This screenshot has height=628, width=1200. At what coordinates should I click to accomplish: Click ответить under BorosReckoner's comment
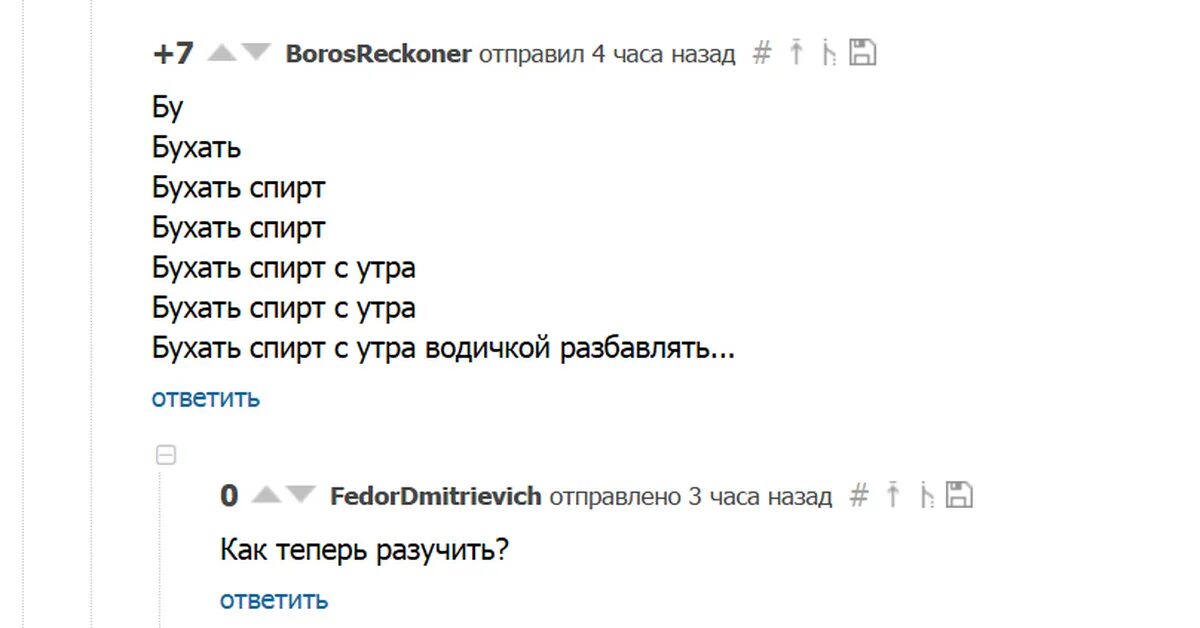click(206, 398)
